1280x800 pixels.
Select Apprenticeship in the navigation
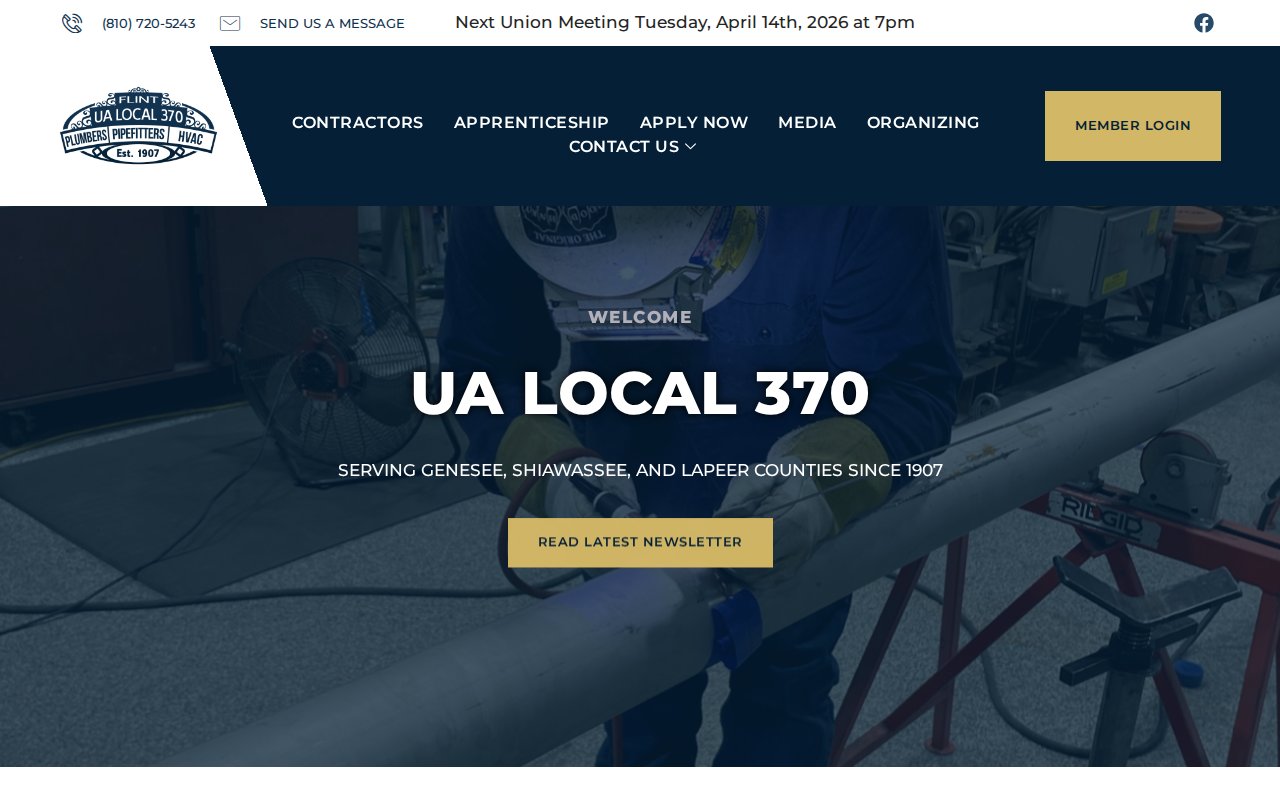(x=531, y=122)
